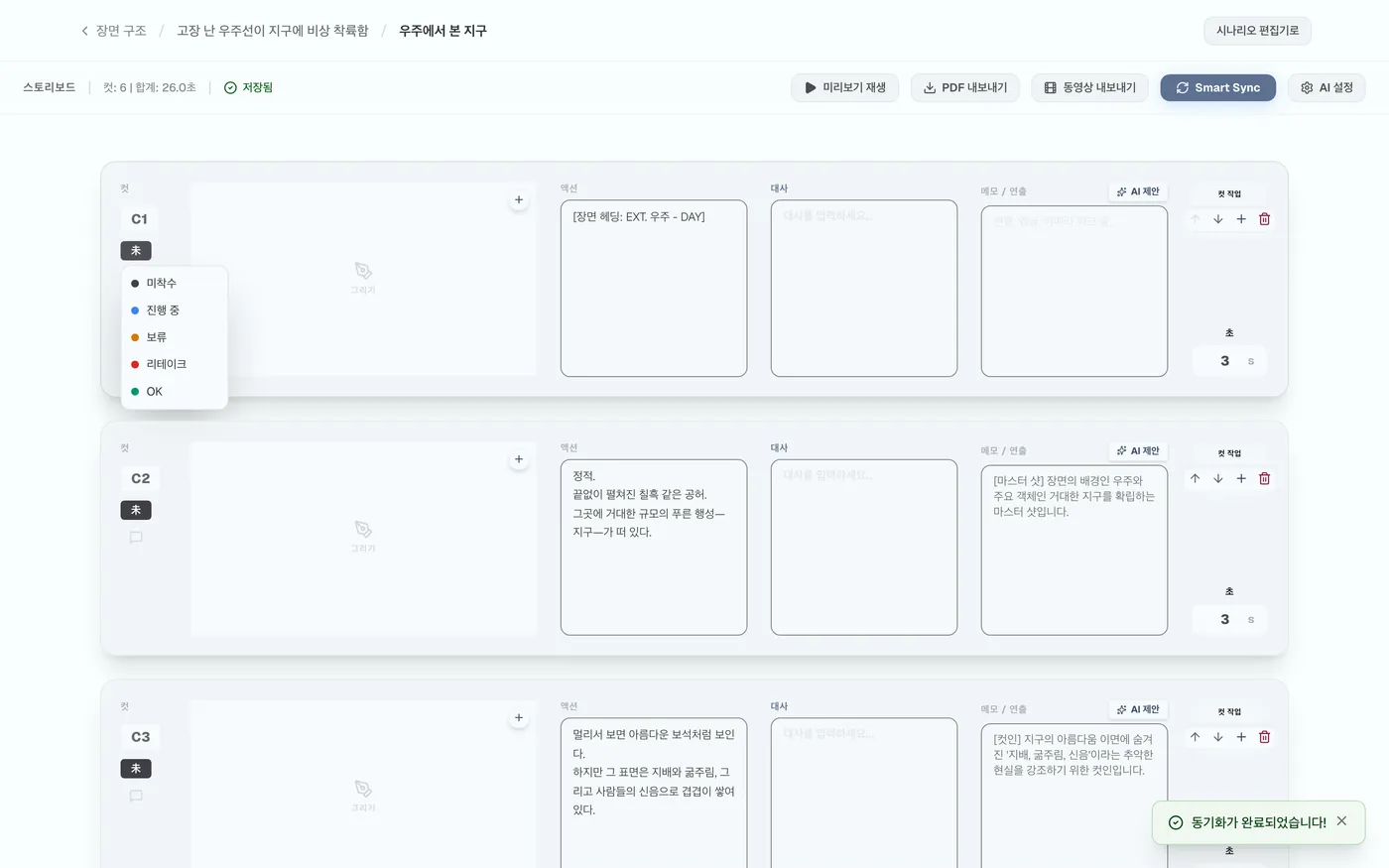
Task: Click the 스토리보드 label
Action: (50, 87)
